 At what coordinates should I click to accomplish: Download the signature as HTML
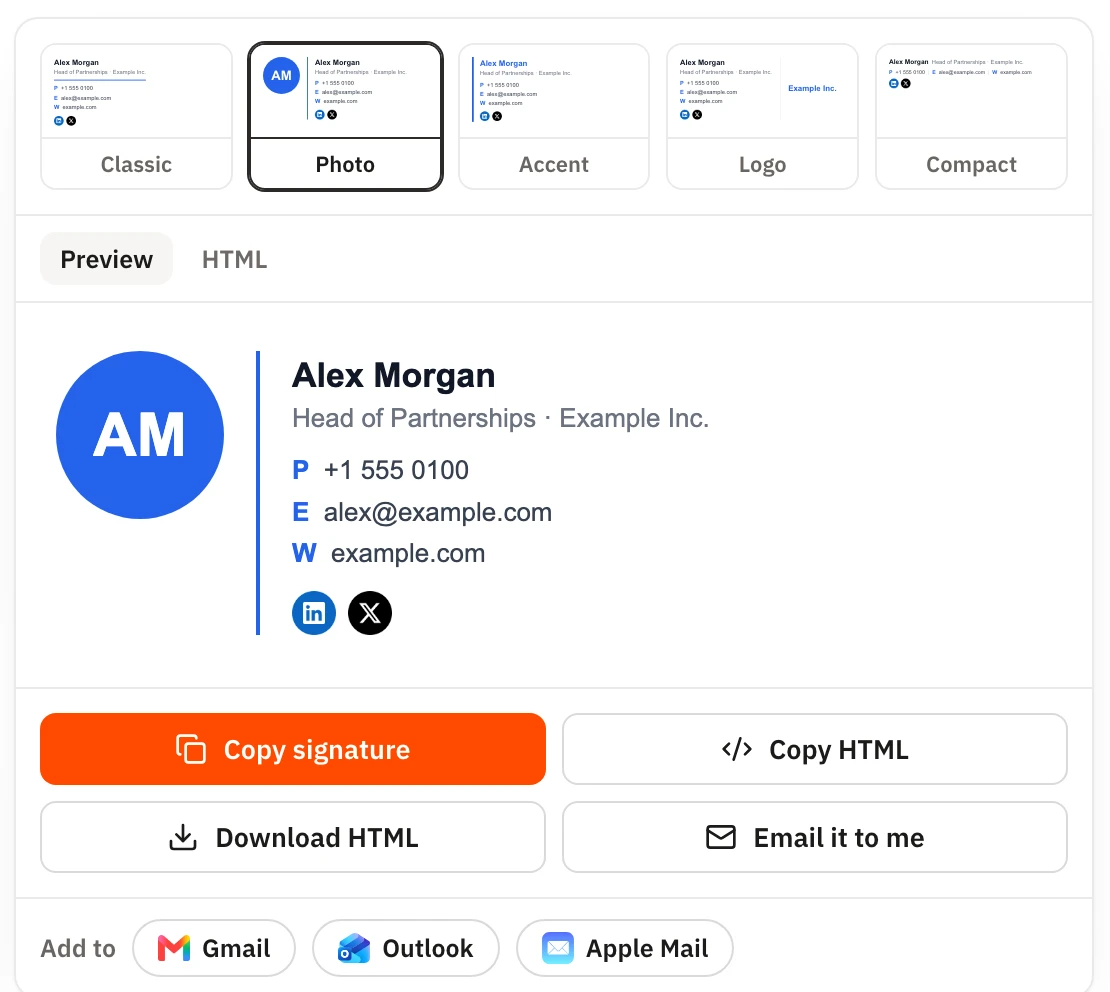click(293, 837)
